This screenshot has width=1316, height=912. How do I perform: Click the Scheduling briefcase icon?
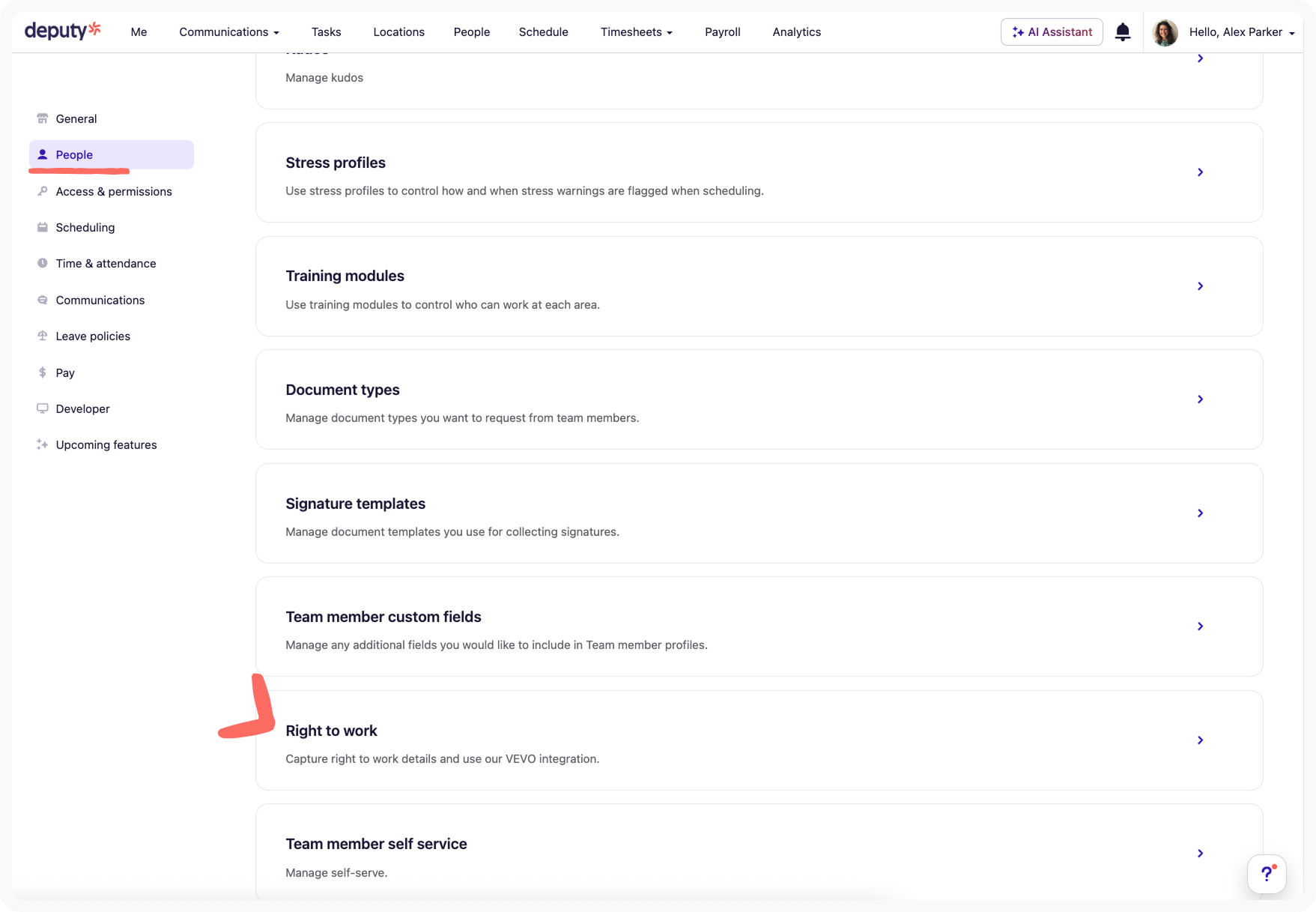click(x=43, y=227)
